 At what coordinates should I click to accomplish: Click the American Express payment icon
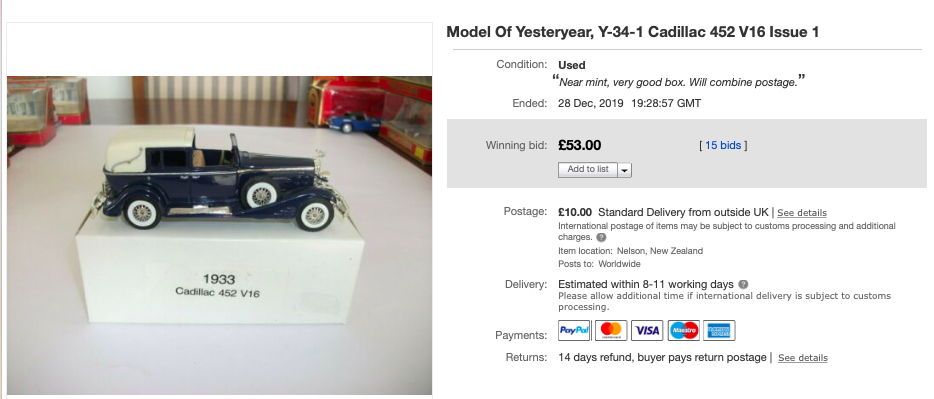pyautogui.click(x=719, y=331)
